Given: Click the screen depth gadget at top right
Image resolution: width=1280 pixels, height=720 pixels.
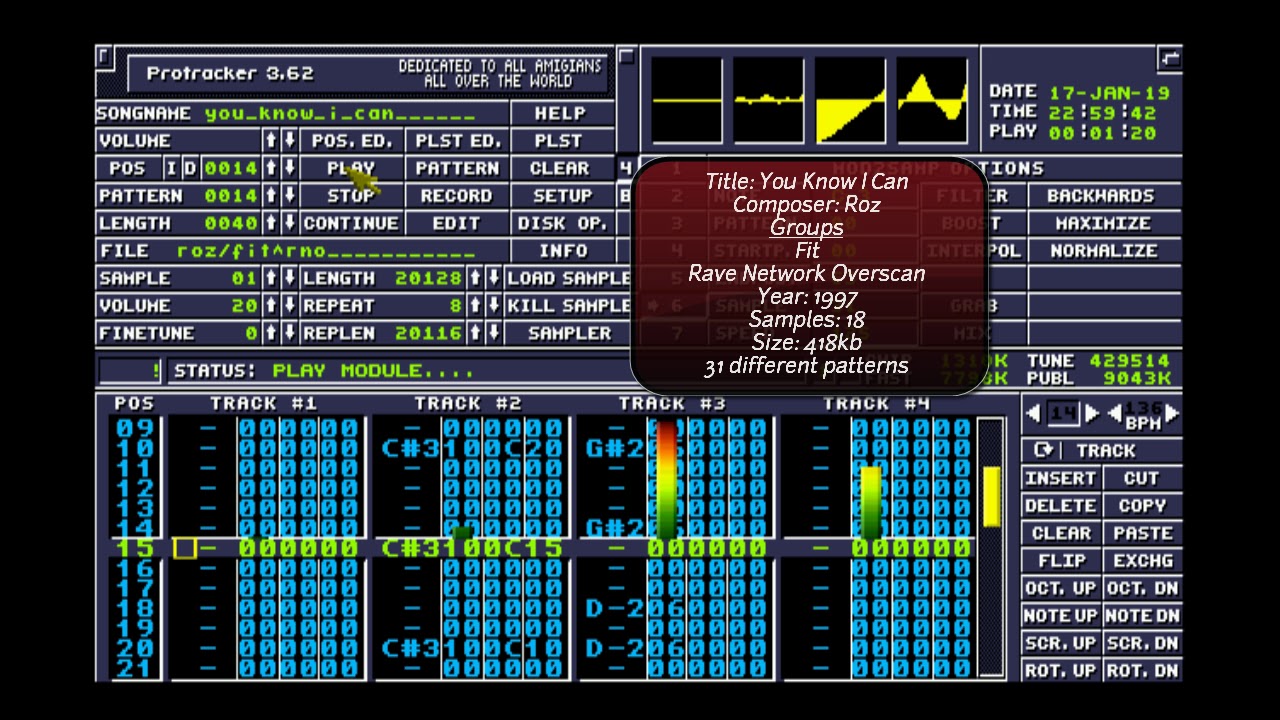Looking at the screenshot, I should pos(1169,58).
